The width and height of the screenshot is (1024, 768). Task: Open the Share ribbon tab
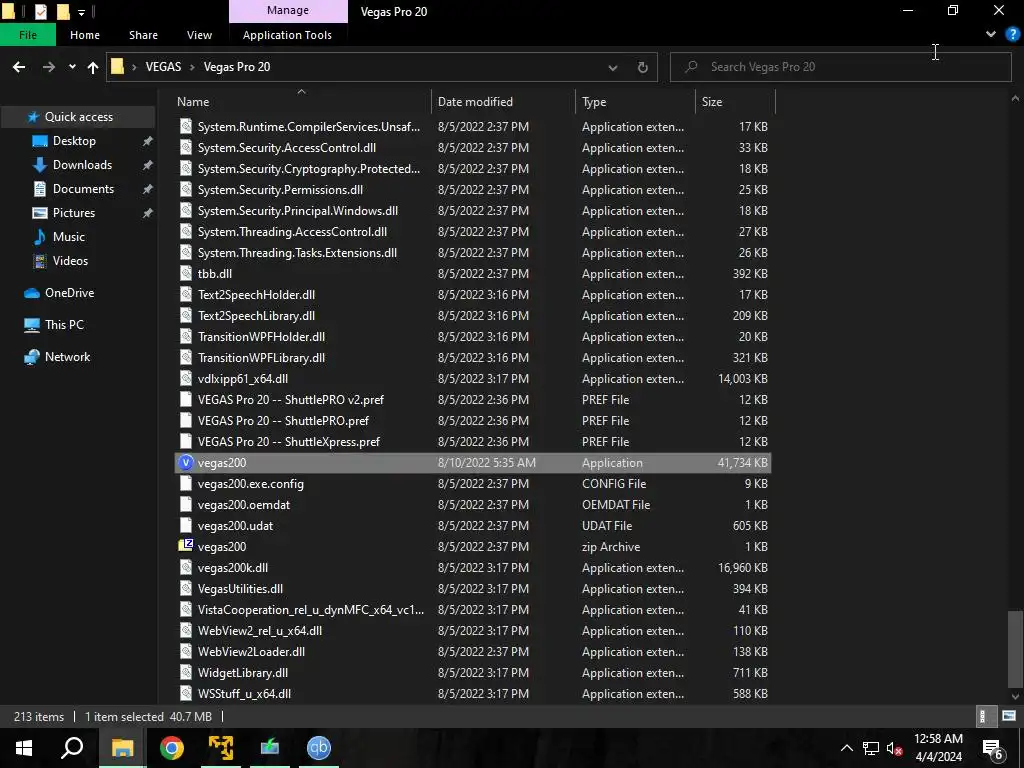(x=143, y=35)
